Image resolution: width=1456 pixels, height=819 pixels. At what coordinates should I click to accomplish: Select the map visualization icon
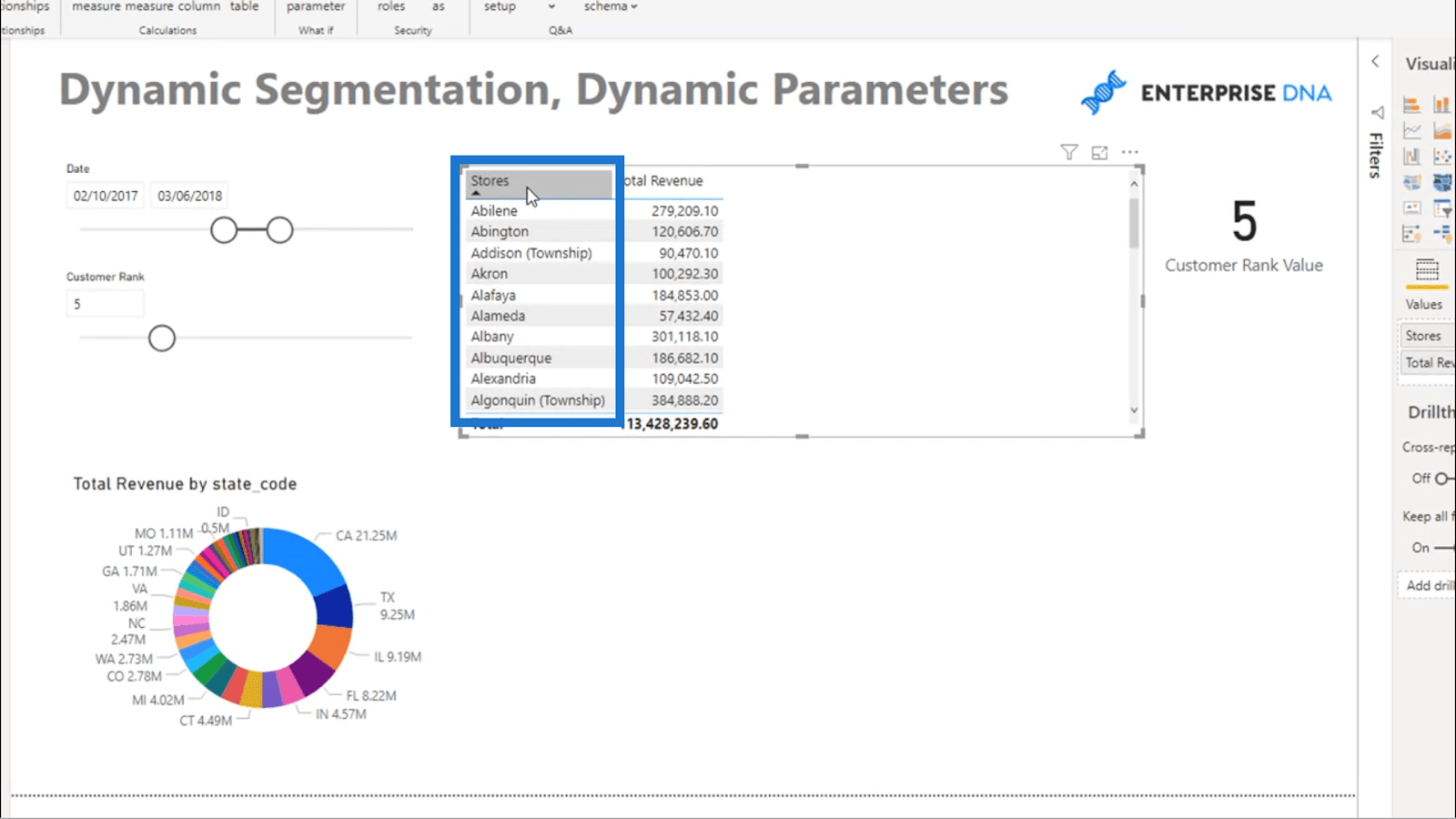point(1411,183)
